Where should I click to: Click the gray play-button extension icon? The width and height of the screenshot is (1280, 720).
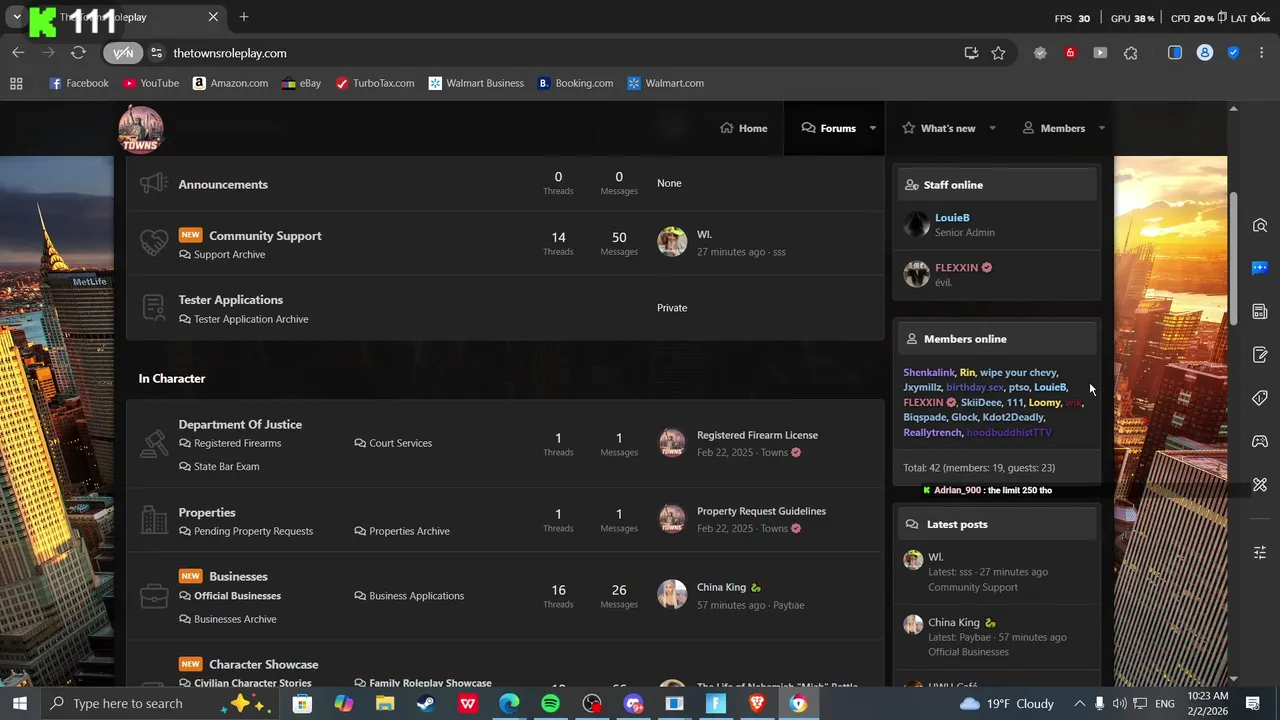[1100, 53]
